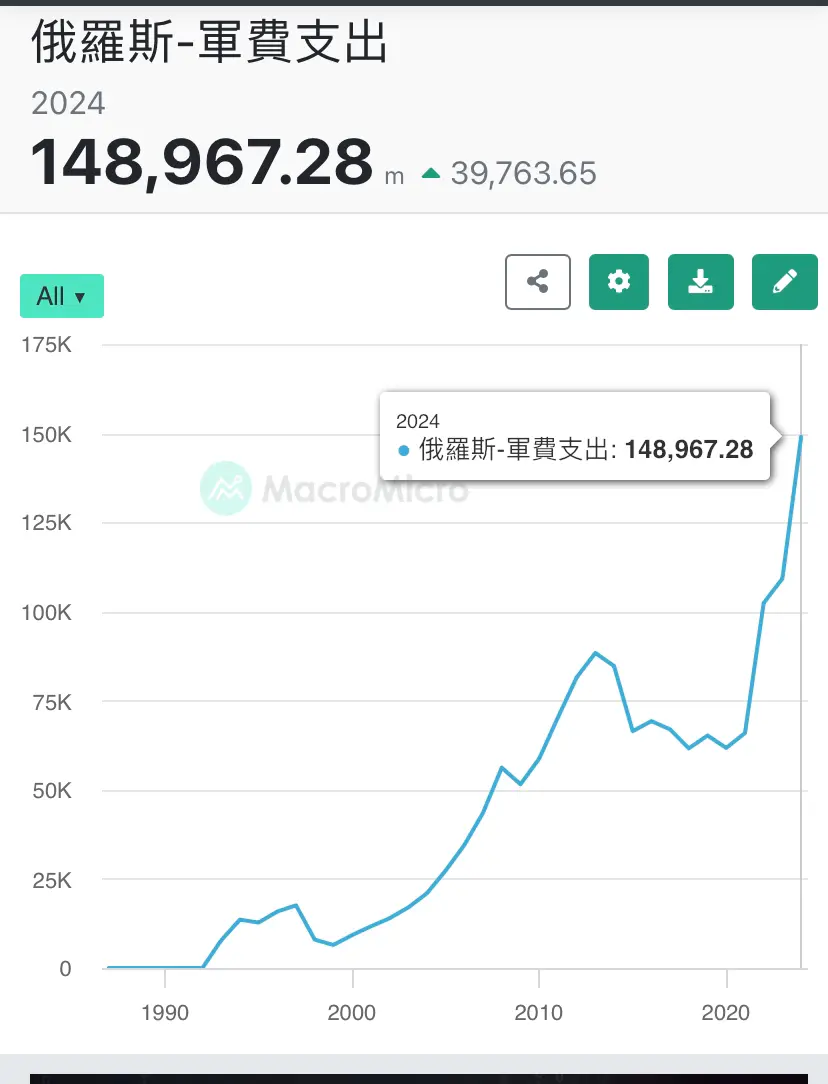Click the 148,967.28 headline value
This screenshot has width=828, height=1084.
[202, 162]
